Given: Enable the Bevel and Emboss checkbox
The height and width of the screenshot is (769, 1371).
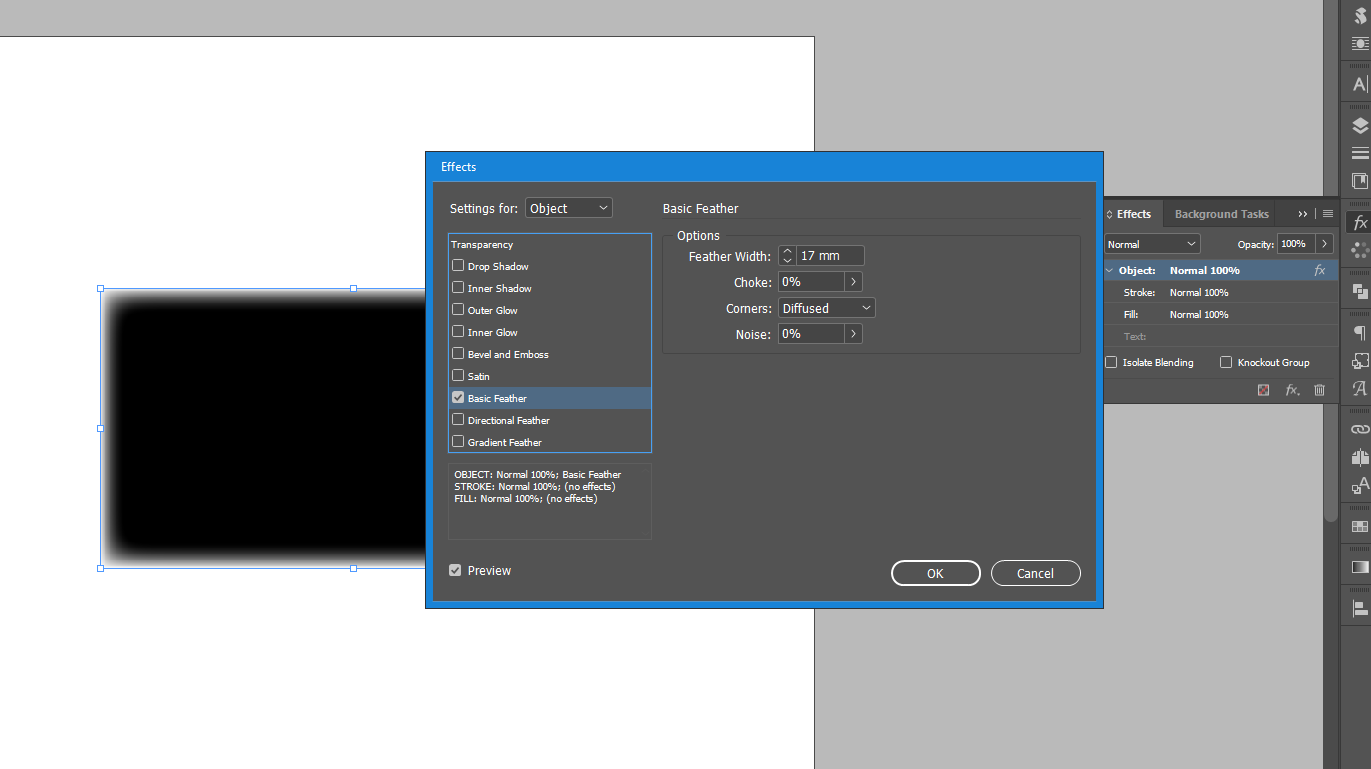Looking at the screenshot, I should pyautogui.click(x=458, y=354).
